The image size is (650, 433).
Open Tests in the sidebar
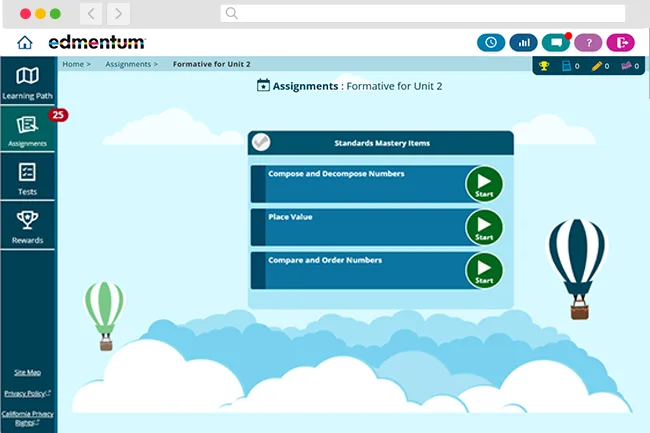pyautogui.click(x=27, y=177)
